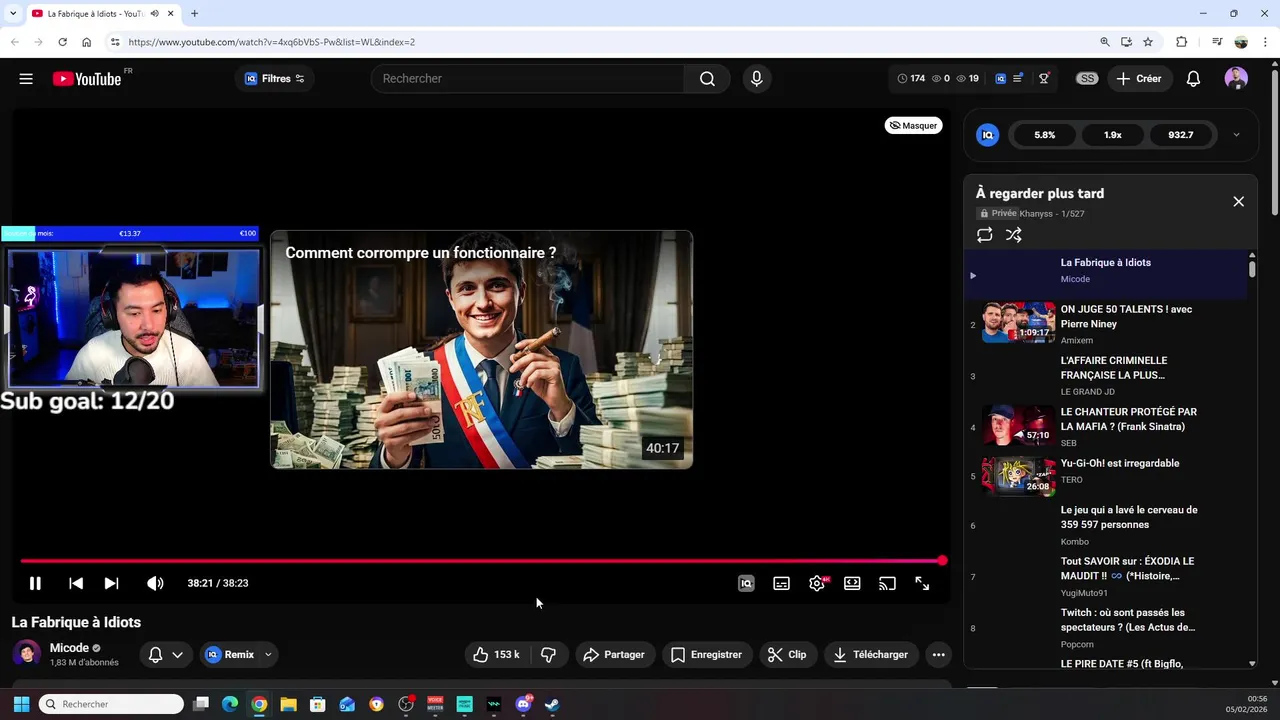Open Micode channel avatar
1280x720 pixels.
27,654
